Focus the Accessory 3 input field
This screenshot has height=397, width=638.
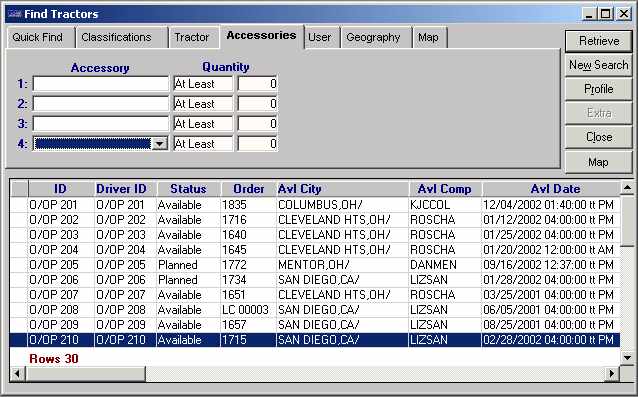pos(101,124)
